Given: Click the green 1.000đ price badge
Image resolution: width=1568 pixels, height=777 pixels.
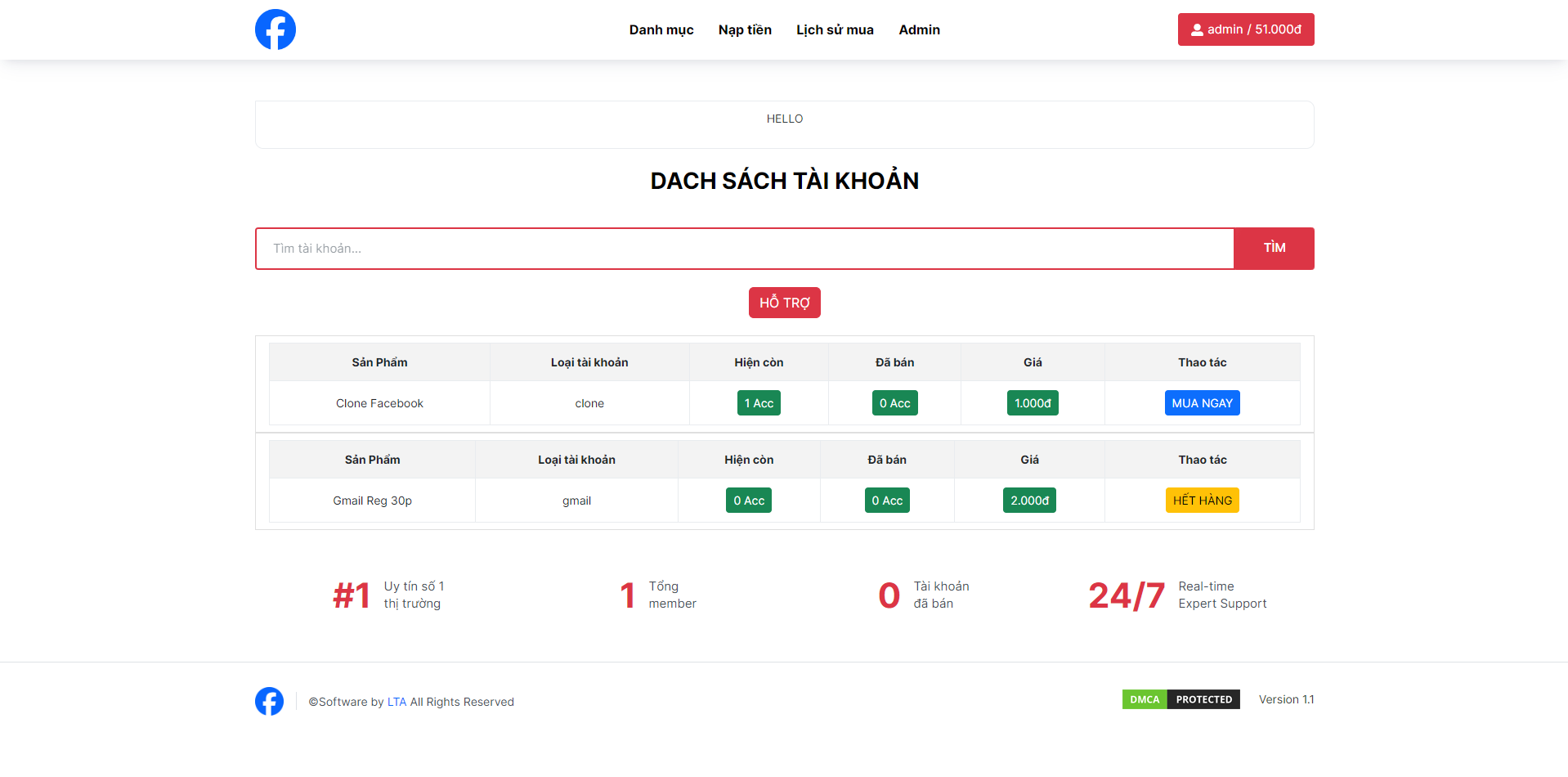Looking at the screenshot, I should point(1032,402).
